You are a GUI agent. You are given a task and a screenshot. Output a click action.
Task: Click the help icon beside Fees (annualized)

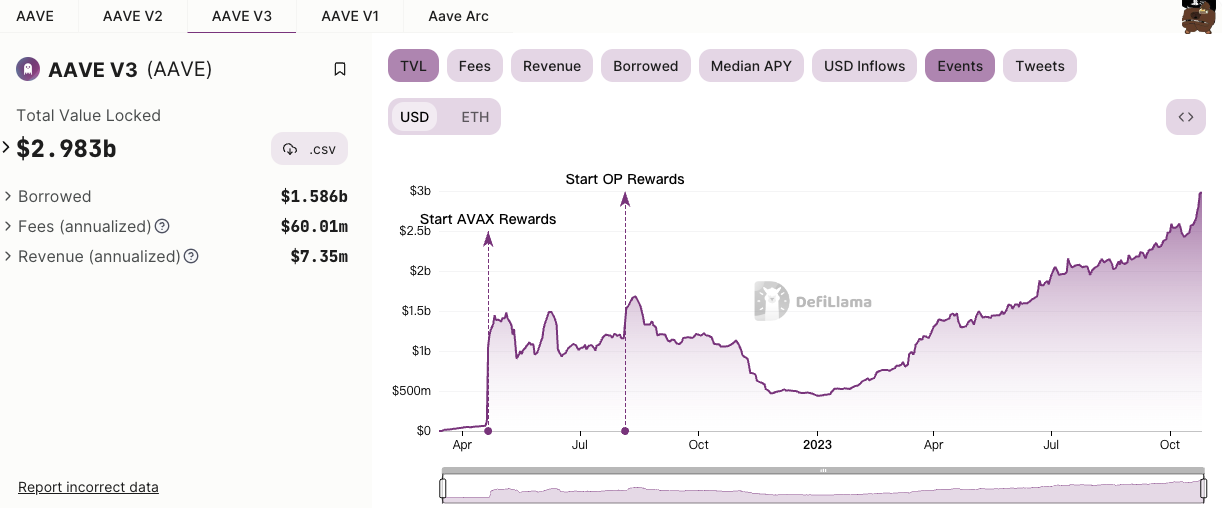pos(162,226)
